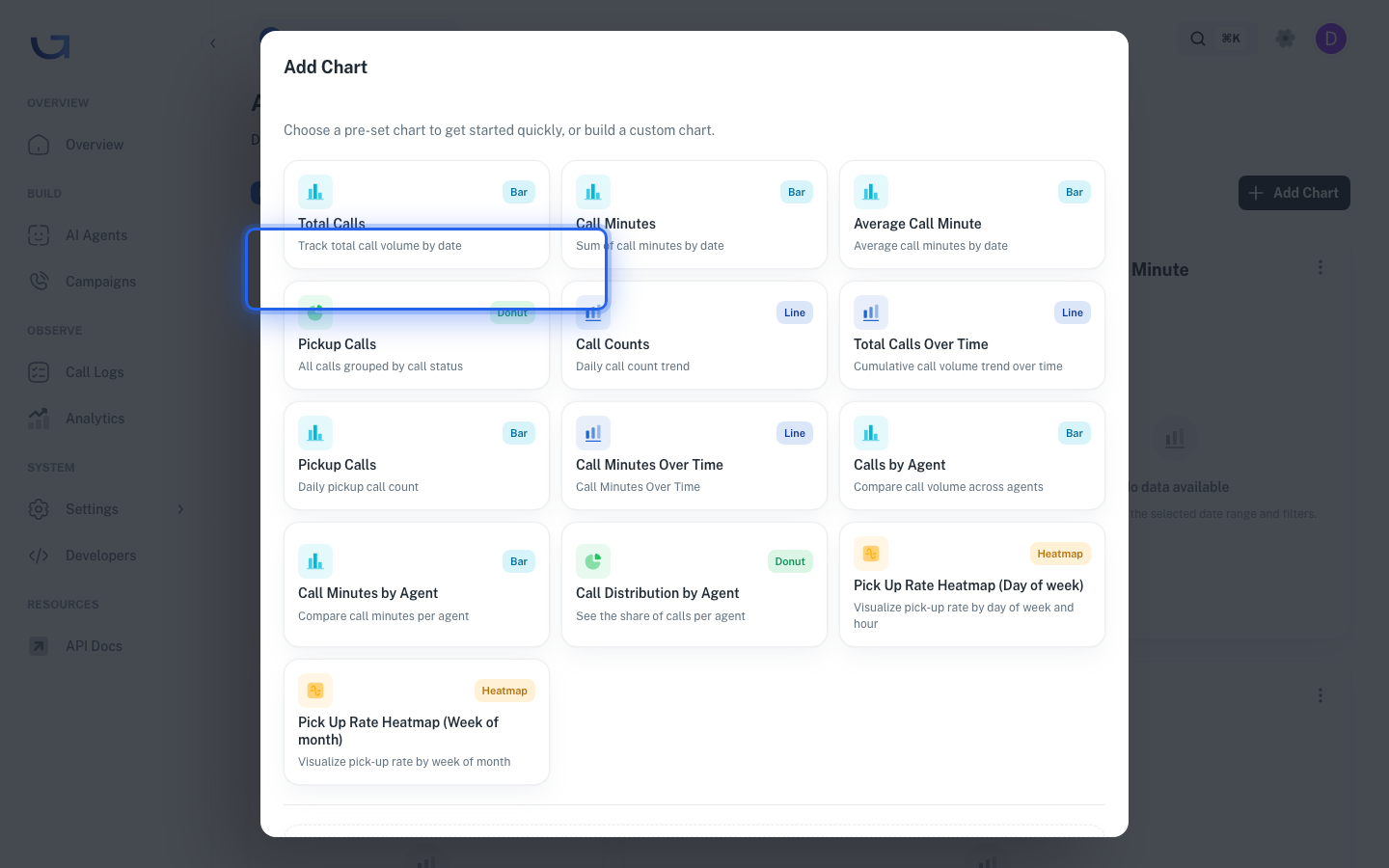Click the Call Logs list icon in sidebar
1389x868 pixels.
(39, 372)
